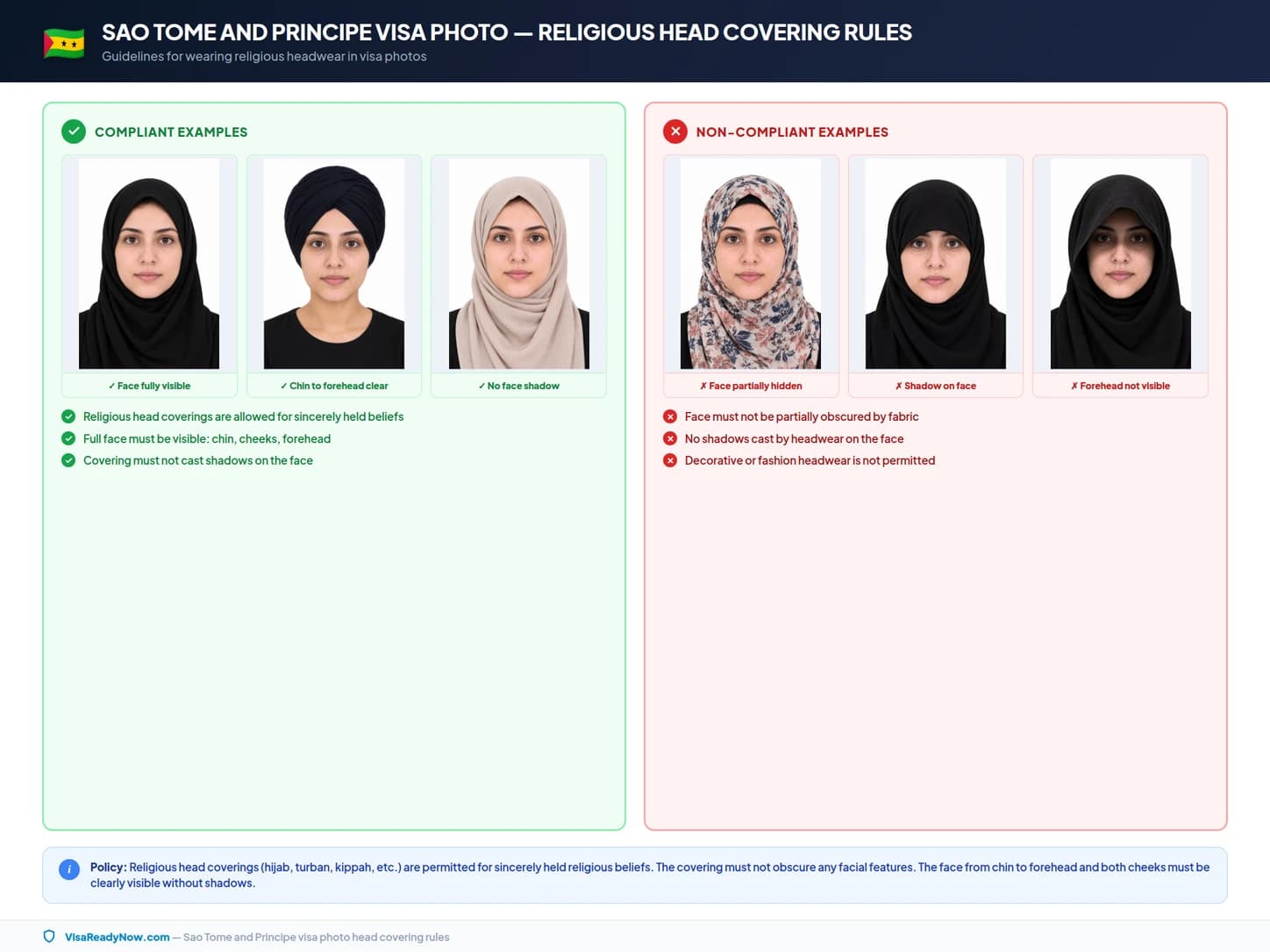
Task: Click red X icon beside No shadows cast by headwear
Action: coord(670,438)
